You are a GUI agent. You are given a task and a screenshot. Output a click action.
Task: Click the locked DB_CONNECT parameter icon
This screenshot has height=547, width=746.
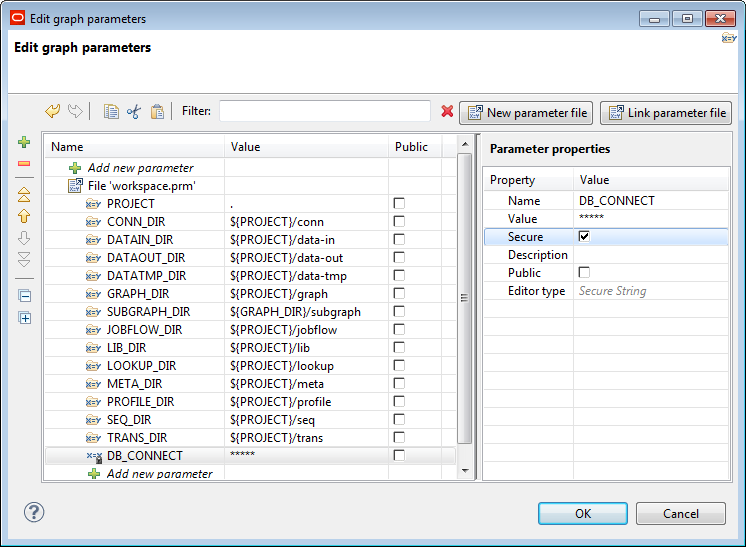coord(94,456)
